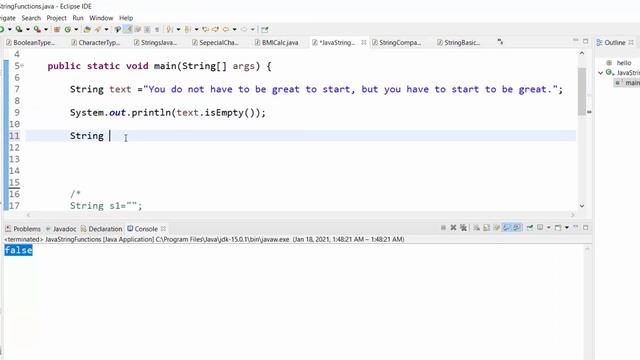Switch to the StringBasic editor tab
This screenshot has height=360, width=640.
458,42
